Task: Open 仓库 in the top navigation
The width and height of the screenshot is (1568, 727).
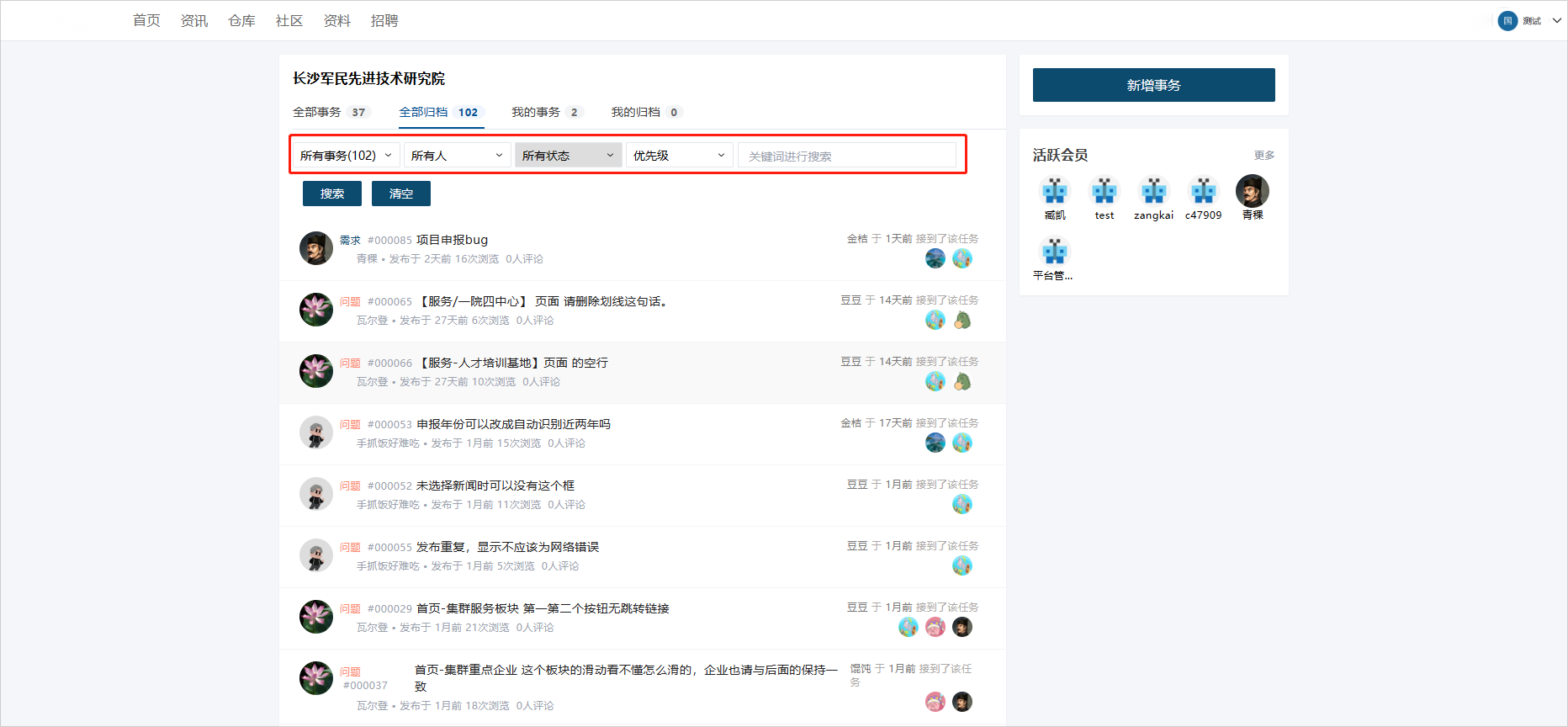Action: click(x=241, y=21)
